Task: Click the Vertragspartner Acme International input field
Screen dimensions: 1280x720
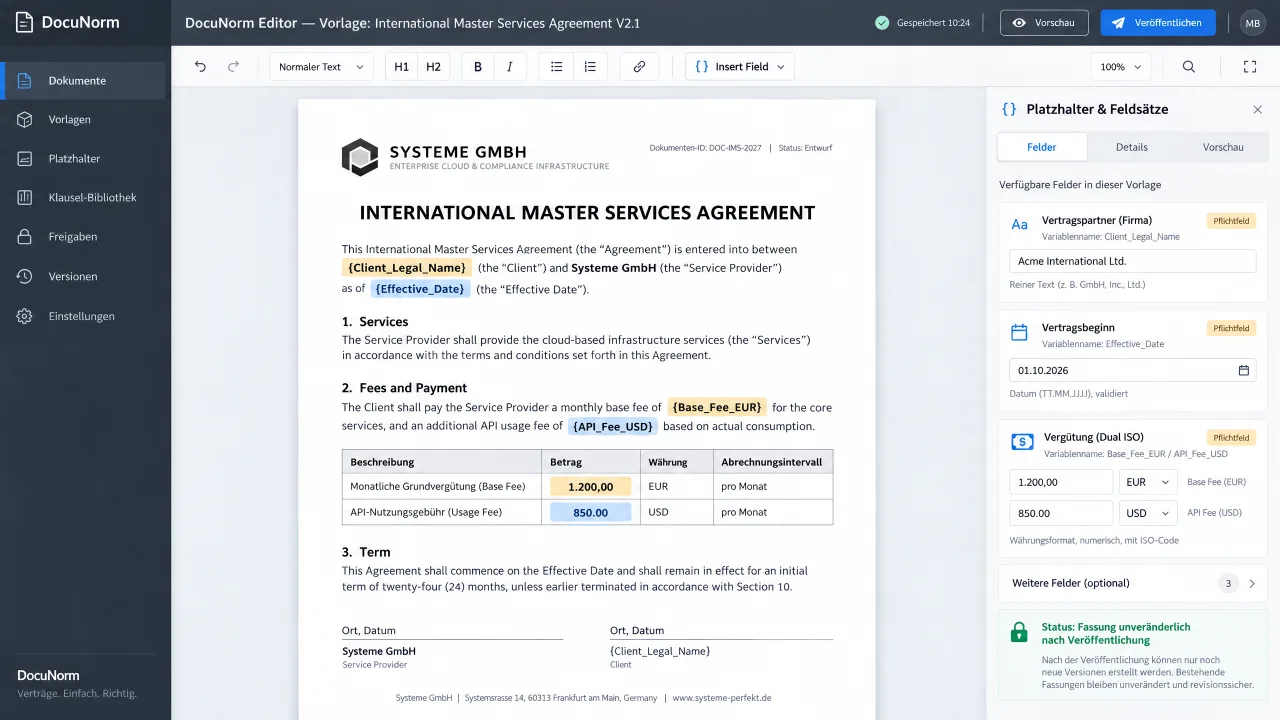Action: coord(1133,261)
